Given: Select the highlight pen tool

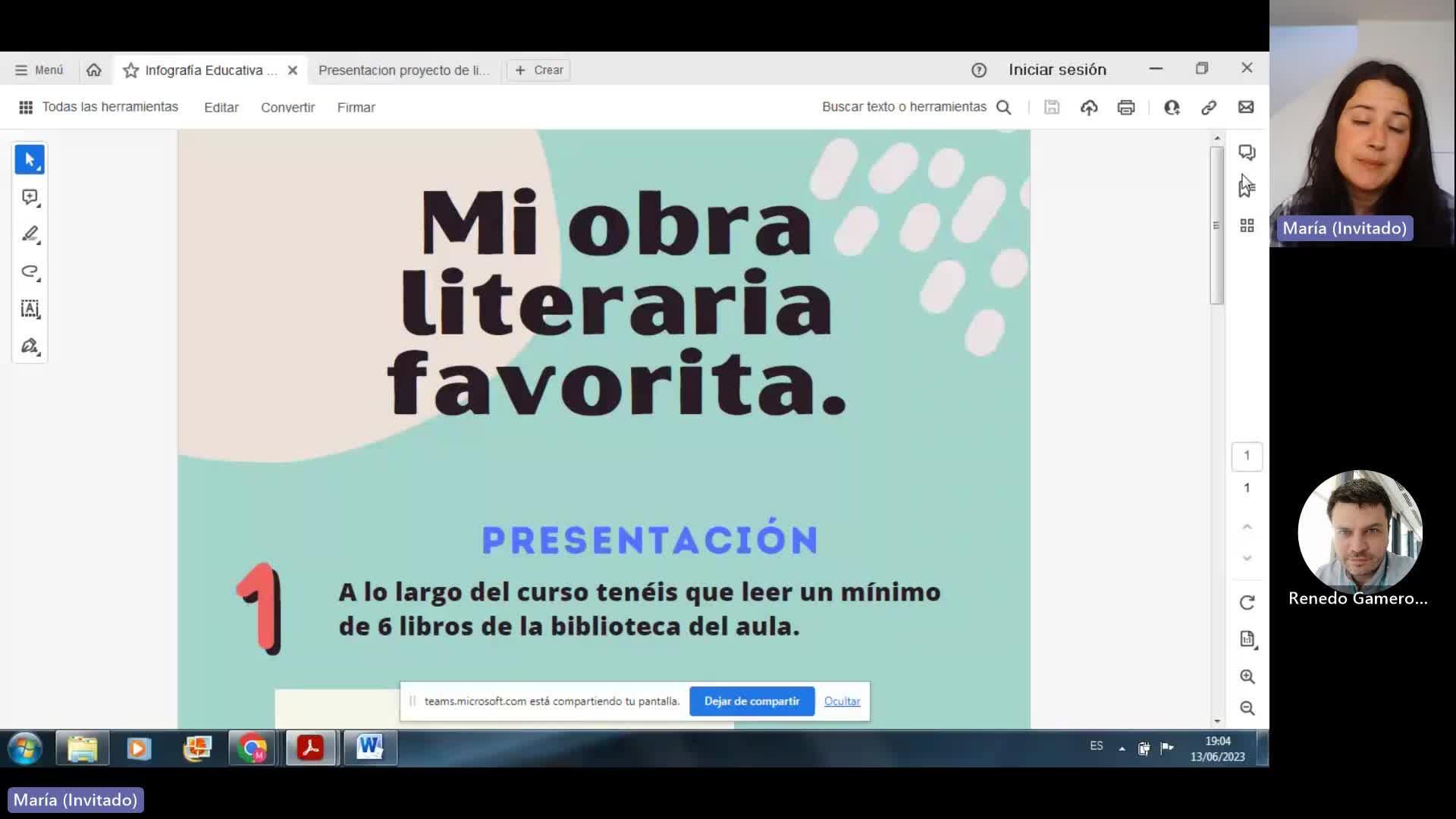Looking at the screenshot, I should (x=30, y=234).
